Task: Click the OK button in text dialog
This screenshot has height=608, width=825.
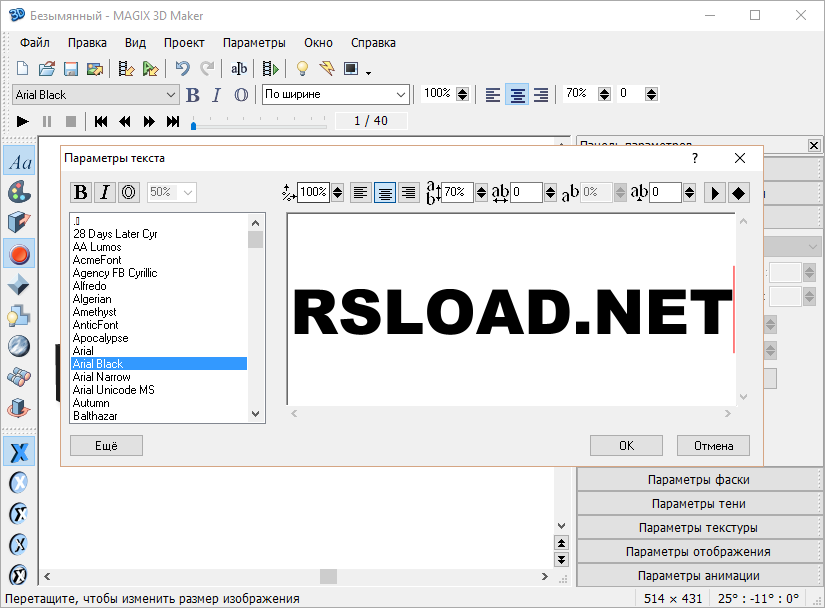Action: 626,445
